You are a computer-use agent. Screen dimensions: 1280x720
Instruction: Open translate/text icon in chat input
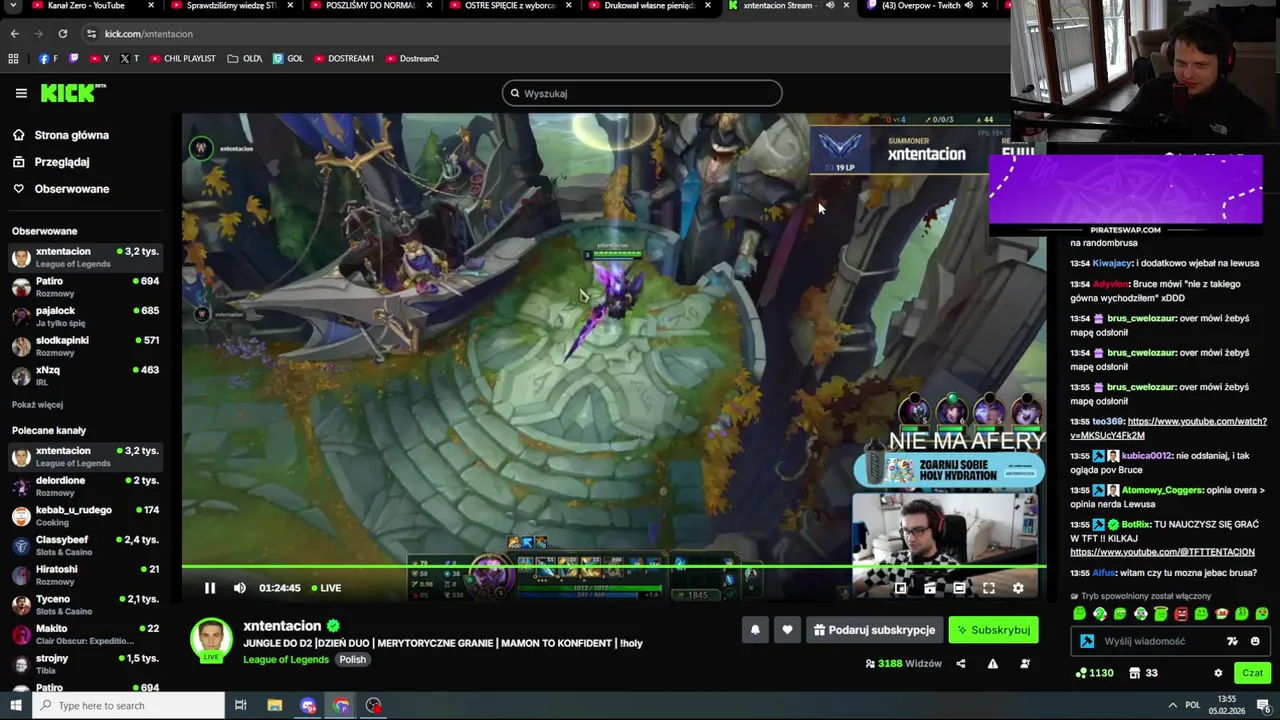[1233, 641]
